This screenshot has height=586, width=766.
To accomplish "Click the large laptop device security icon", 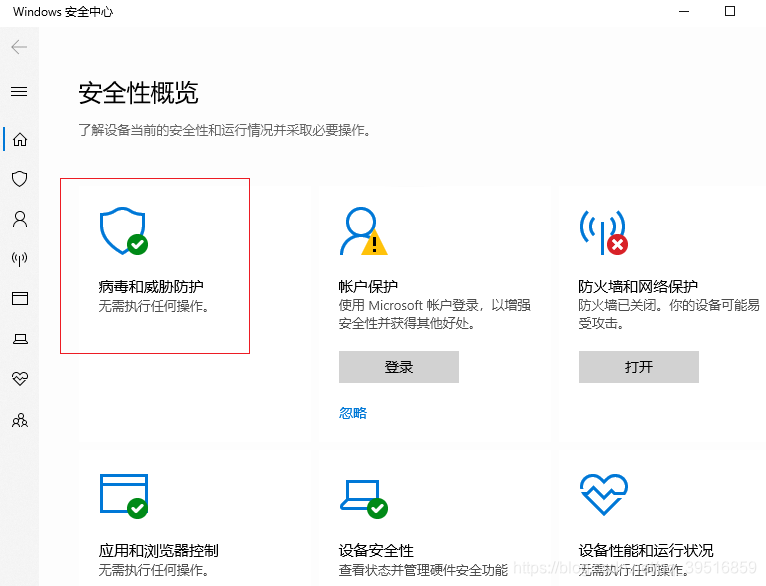I will (364, 499).
